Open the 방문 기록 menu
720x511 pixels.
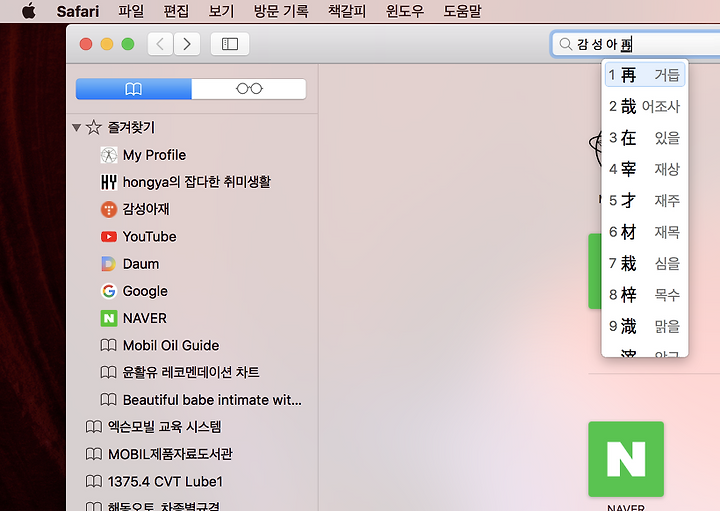click(x=281, y=11)
